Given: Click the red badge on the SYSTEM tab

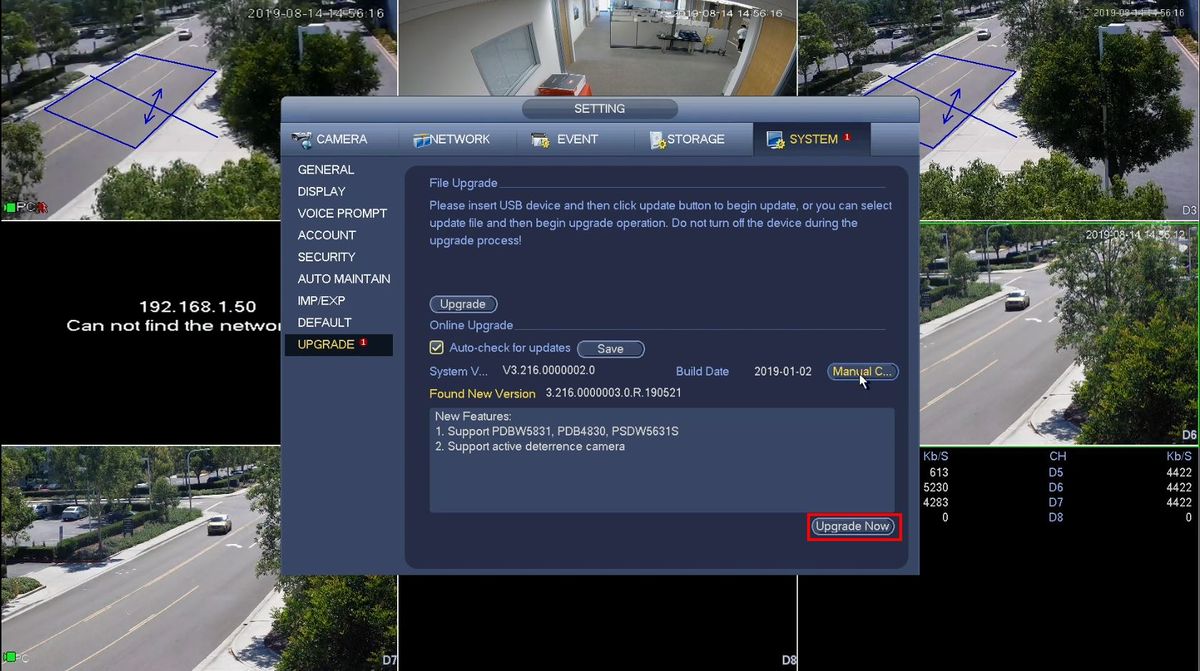Looking at the screenshot, I should coord(847,137).
